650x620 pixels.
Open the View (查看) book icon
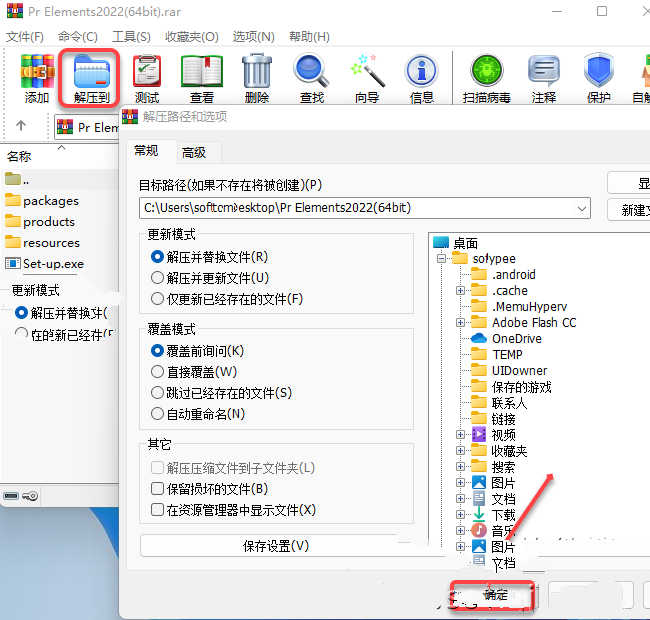(x=202, y=78)
